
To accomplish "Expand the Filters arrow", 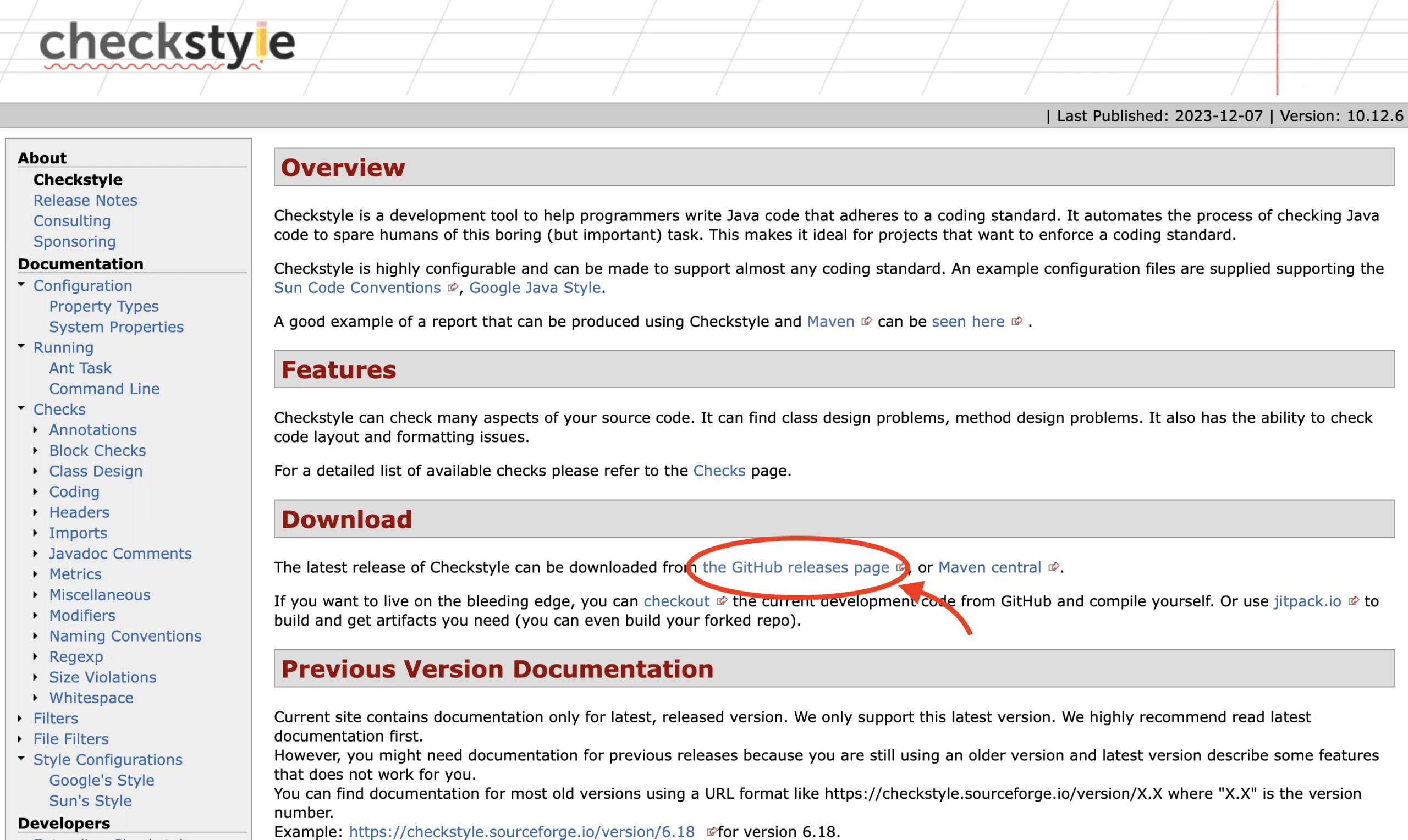I will coord(20,719).
